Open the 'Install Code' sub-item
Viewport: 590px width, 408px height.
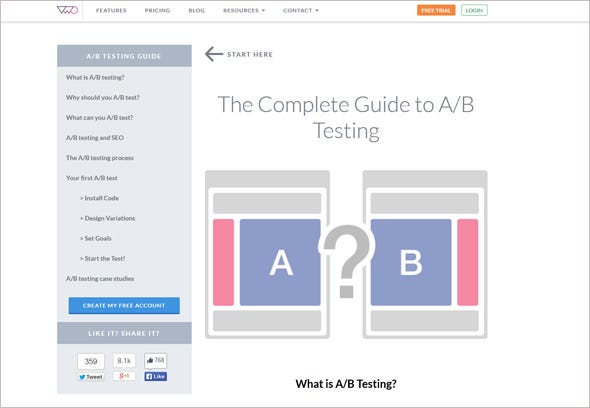(x=99, y=198)
